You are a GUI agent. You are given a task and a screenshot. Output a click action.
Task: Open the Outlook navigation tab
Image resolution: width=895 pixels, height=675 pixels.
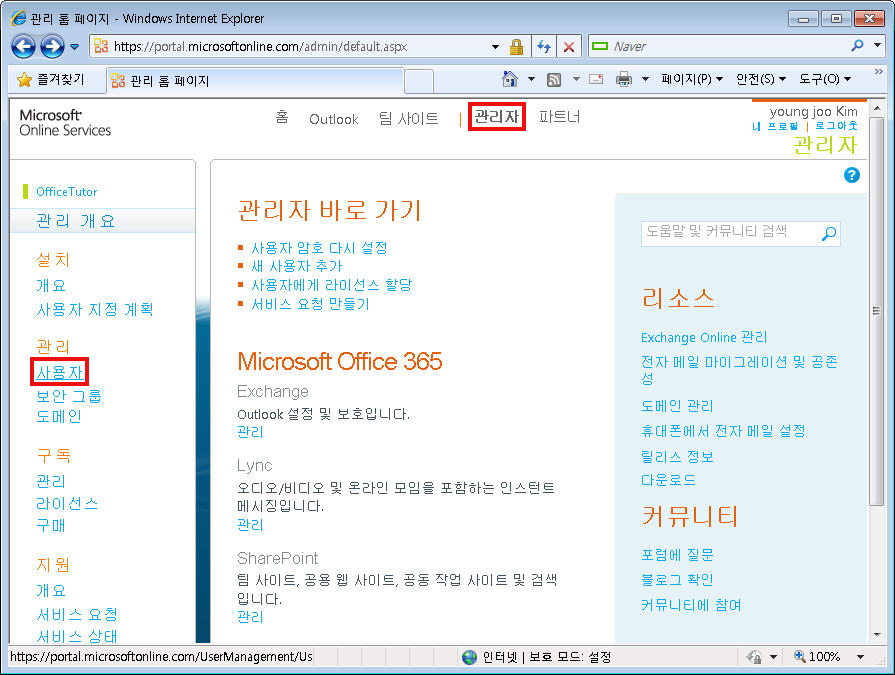coord(334,119)
